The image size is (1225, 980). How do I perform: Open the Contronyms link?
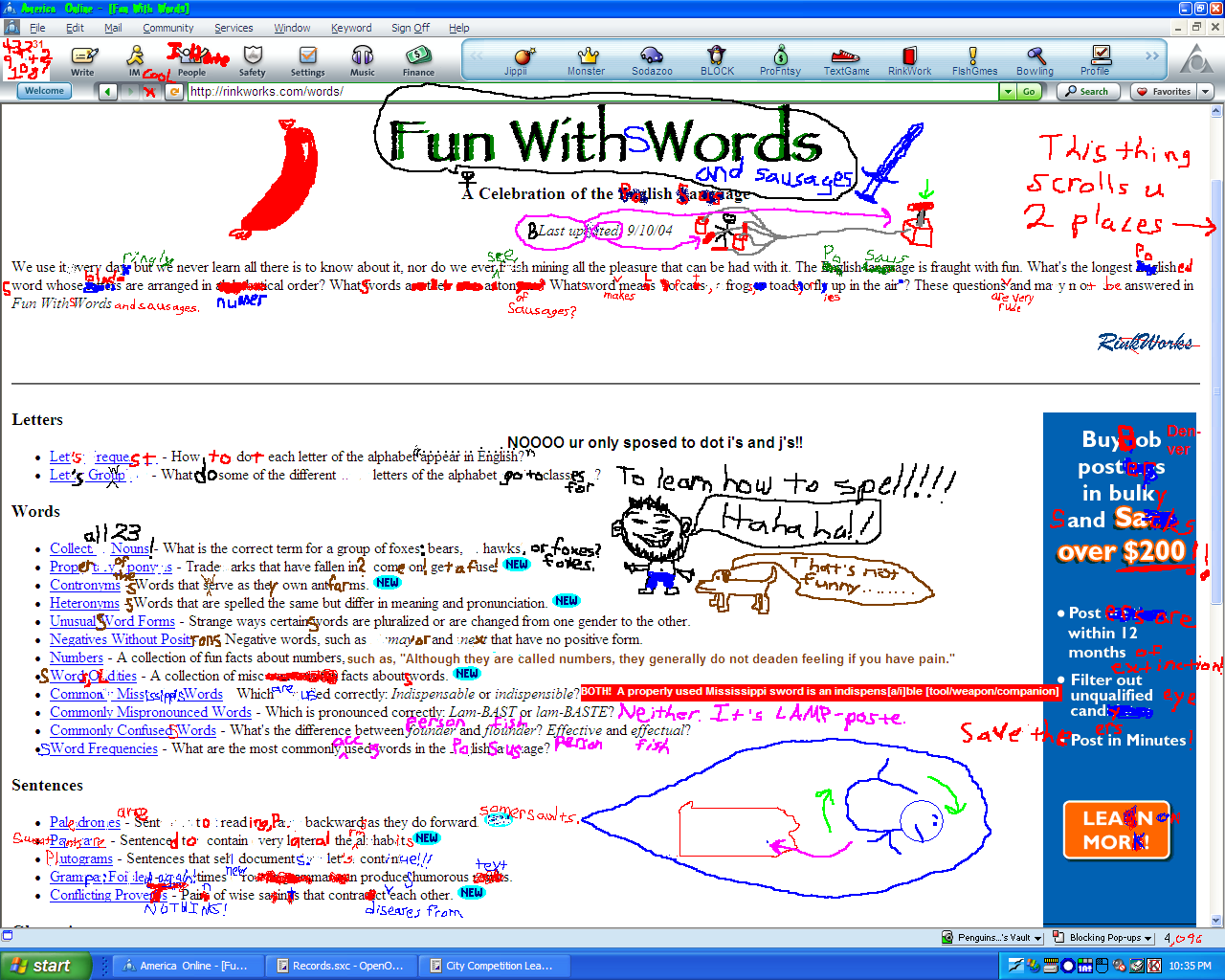coord(85,585)
